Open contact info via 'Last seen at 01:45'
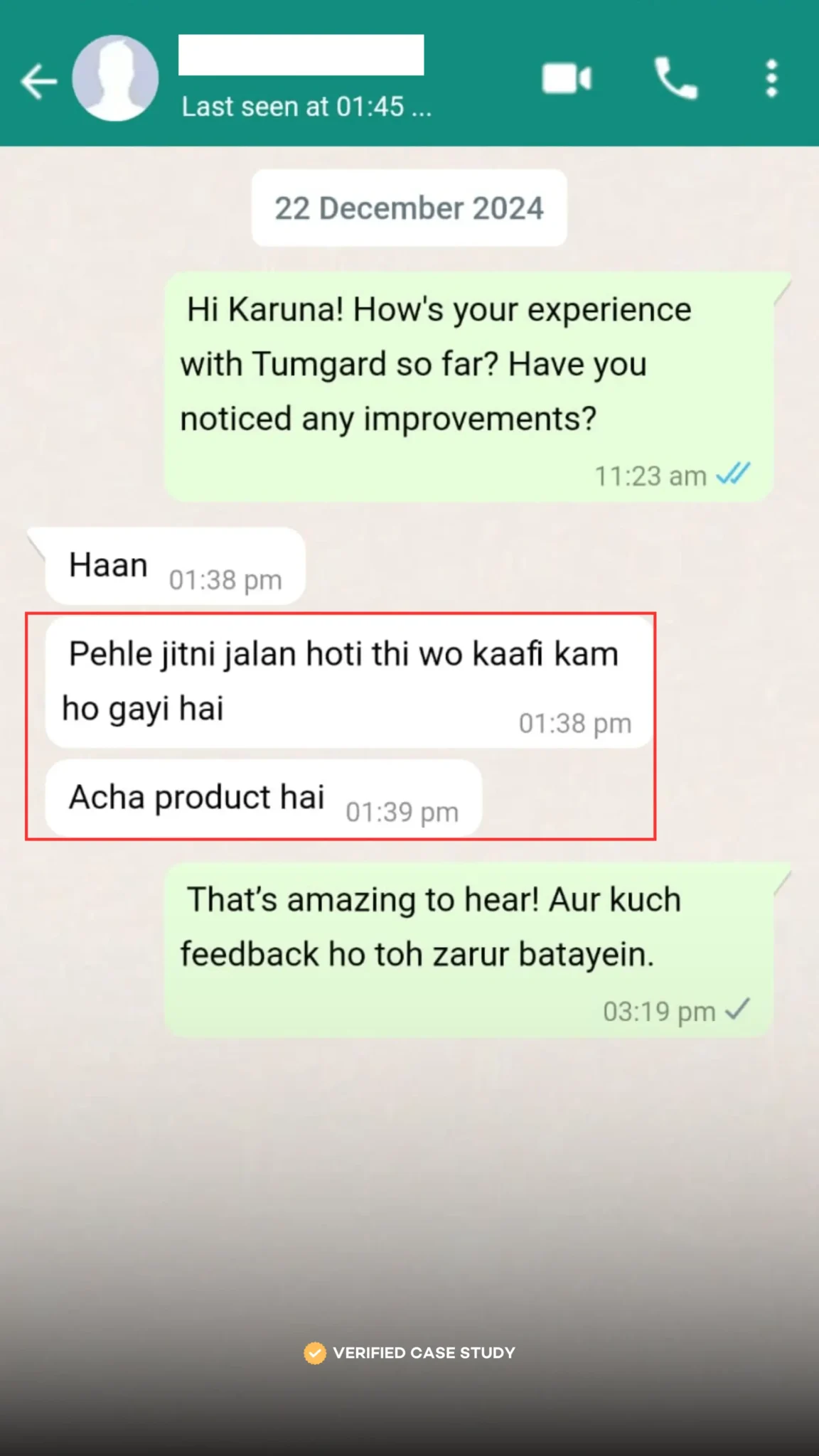Screen dimensions: 819x1456 [x=306, y=107]
